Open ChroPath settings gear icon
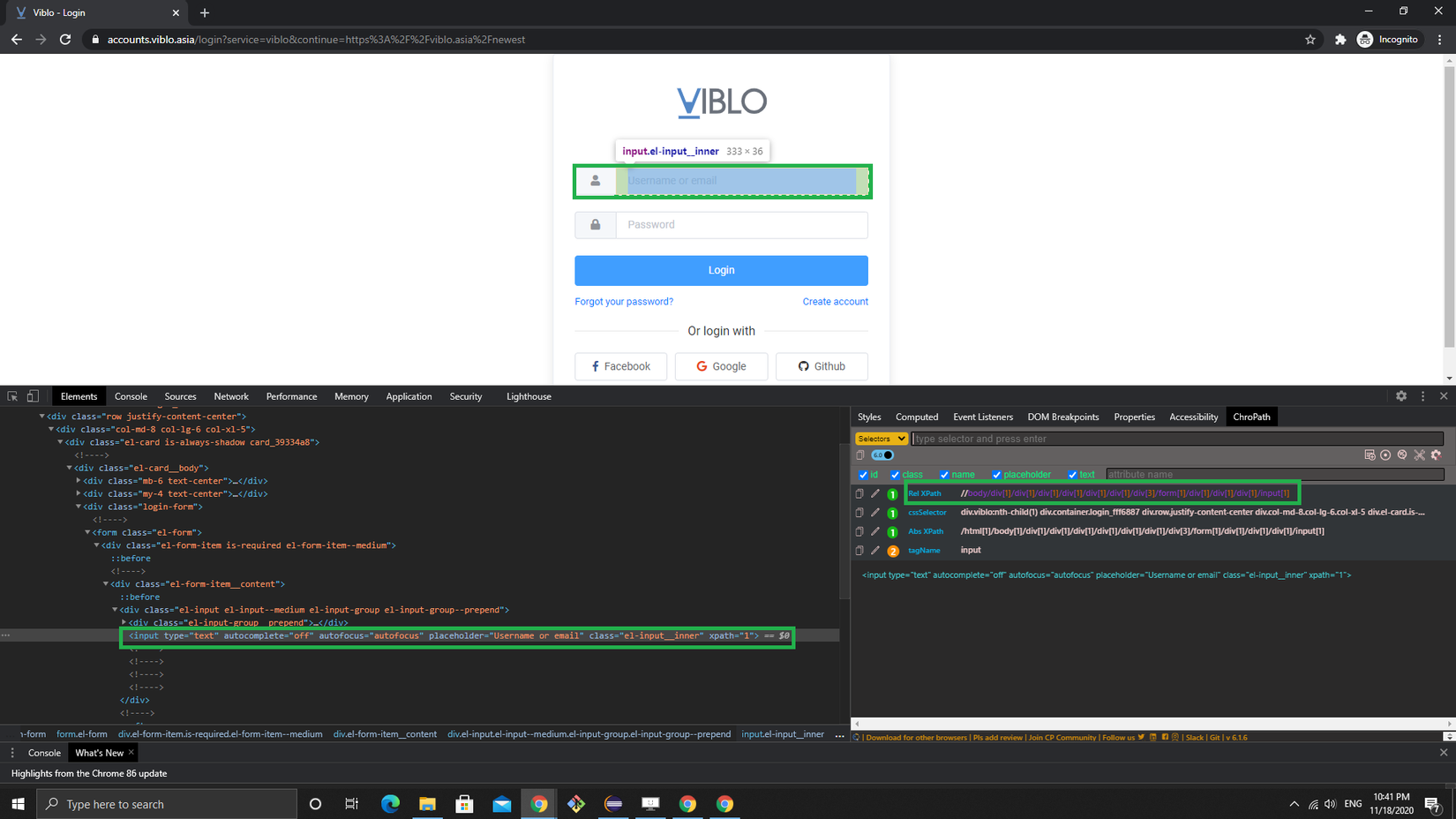The image size is (1456, 819). 1436,455
